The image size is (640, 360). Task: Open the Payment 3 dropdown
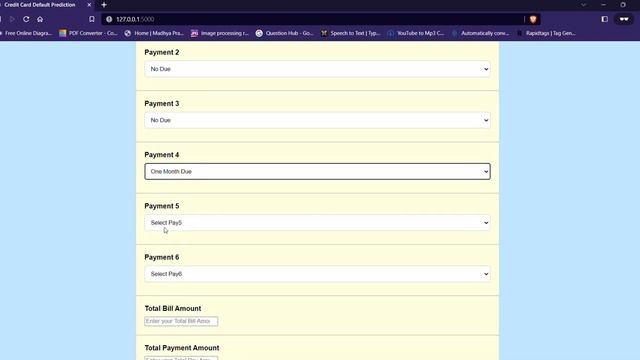tap(317, 120)
